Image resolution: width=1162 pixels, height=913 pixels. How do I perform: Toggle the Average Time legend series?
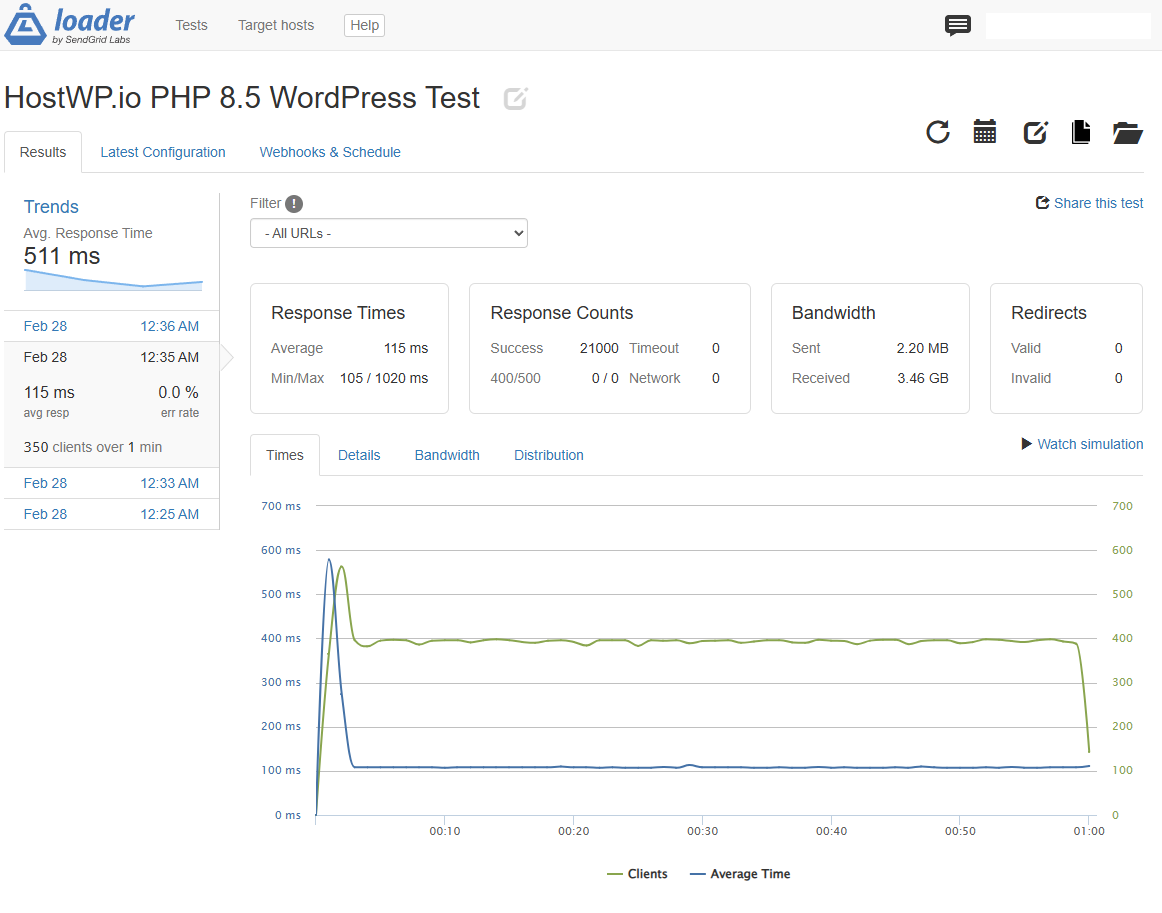[740, 874]
